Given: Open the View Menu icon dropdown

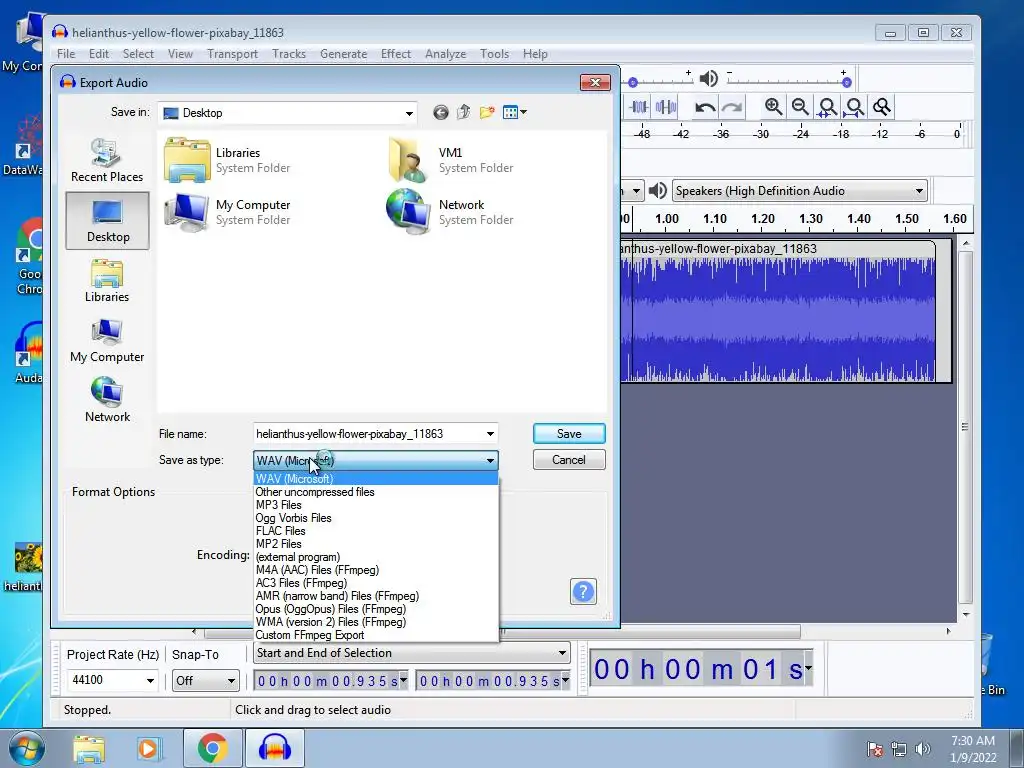Looking at the screenshot, I should 515,112.
